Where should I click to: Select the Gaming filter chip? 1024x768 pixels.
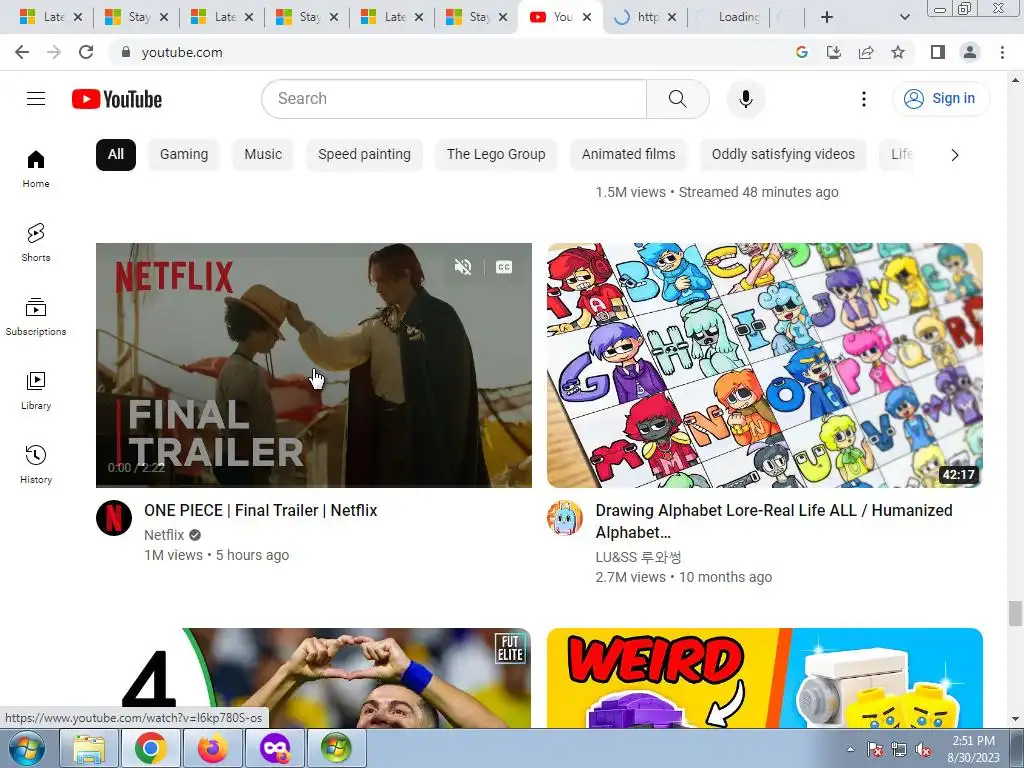point(184,155)
